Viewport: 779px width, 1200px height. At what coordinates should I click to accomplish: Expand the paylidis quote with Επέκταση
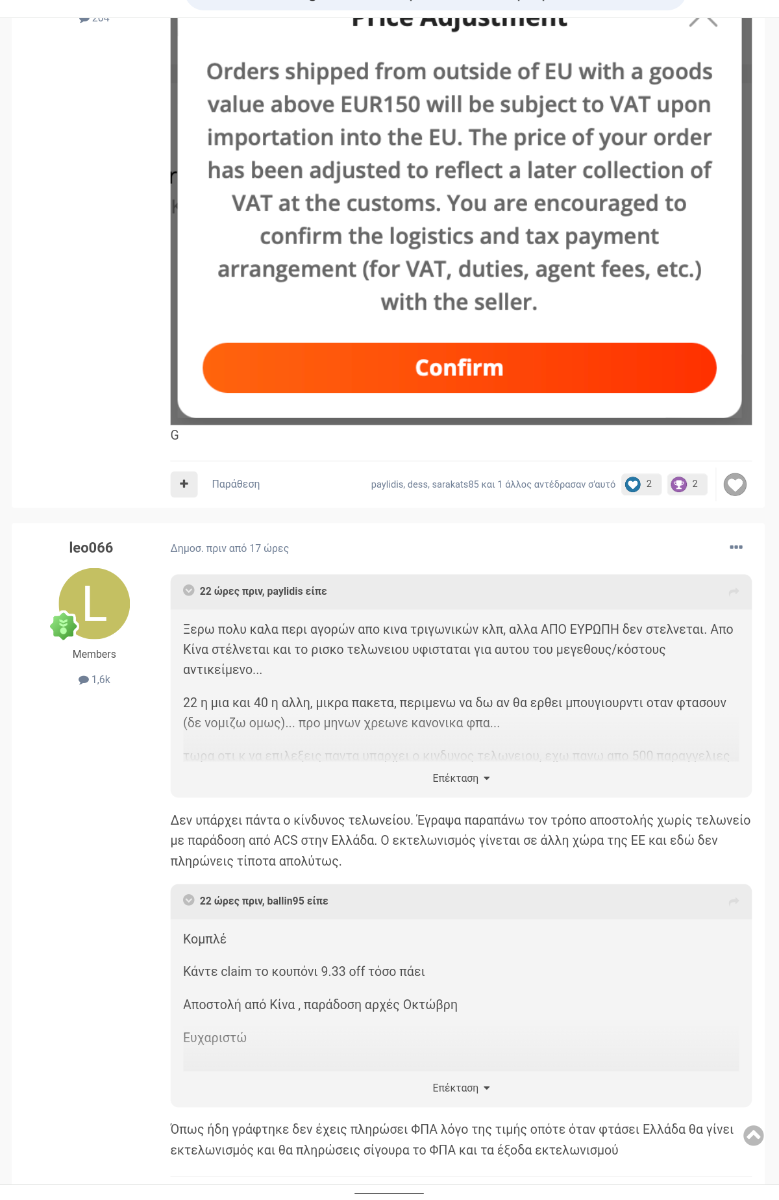461,778
